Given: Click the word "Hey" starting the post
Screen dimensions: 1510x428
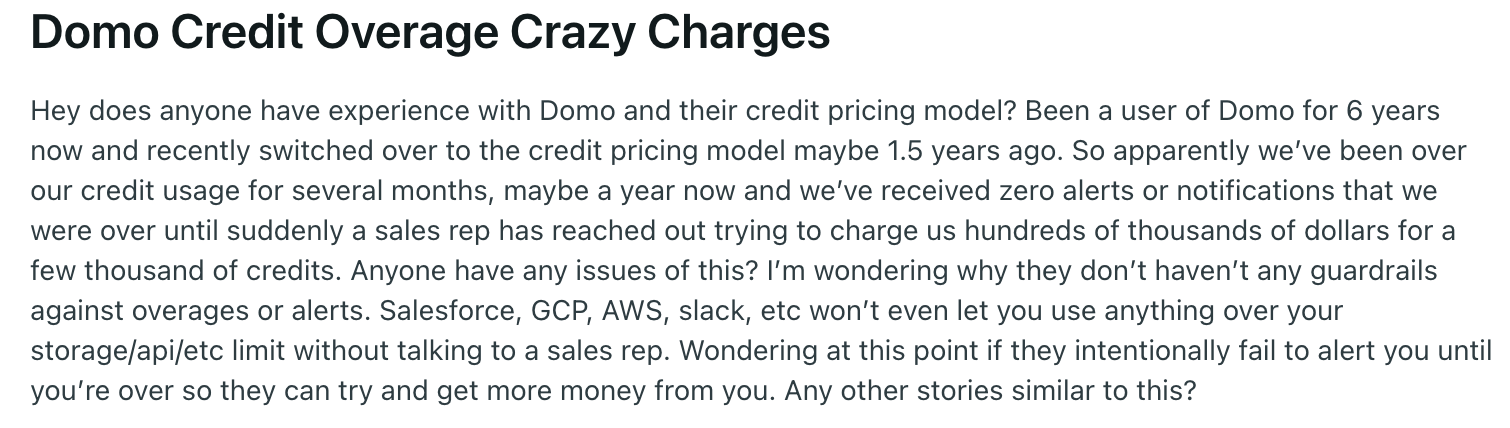Looking at the screenshot, I should pyautogui.click(x=55, y=111).
